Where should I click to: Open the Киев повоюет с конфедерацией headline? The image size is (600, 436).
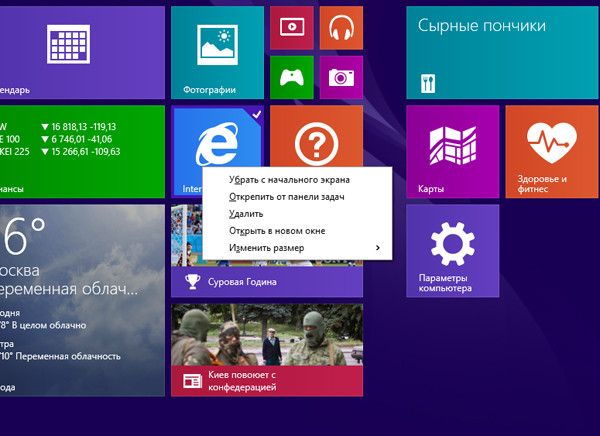[x=242, y=381]
